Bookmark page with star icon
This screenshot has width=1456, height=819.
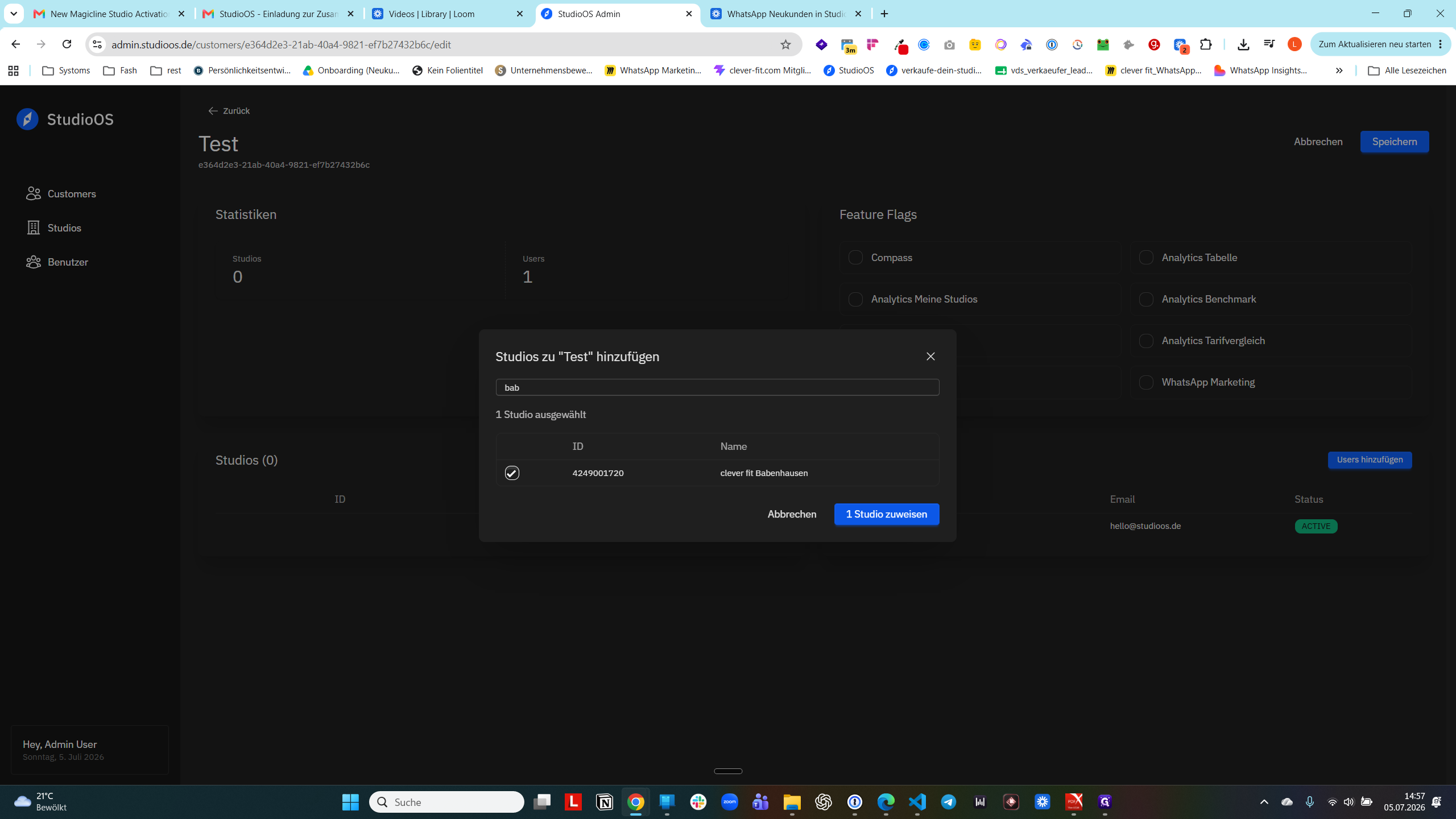pos(785,44)
